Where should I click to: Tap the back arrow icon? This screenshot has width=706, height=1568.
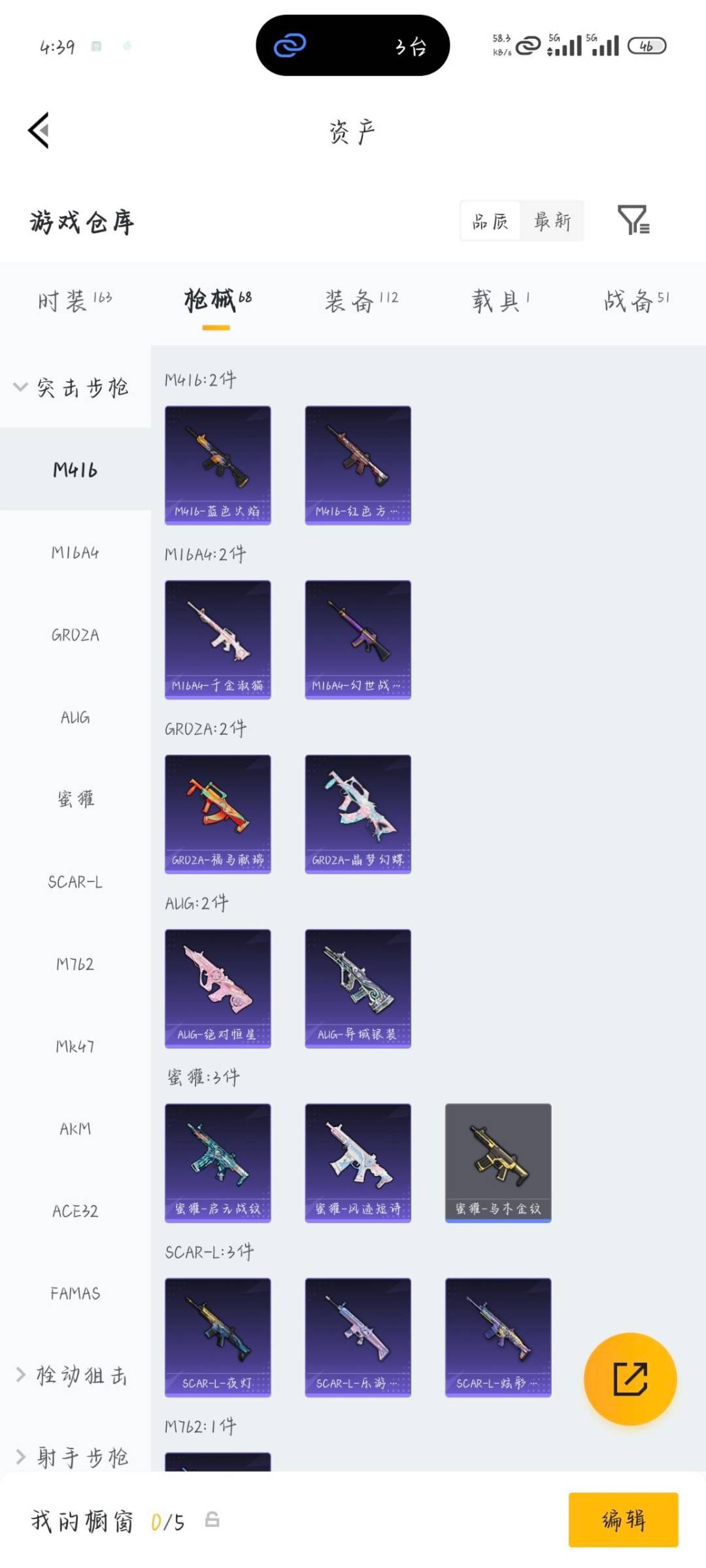[x=39, y=130]
